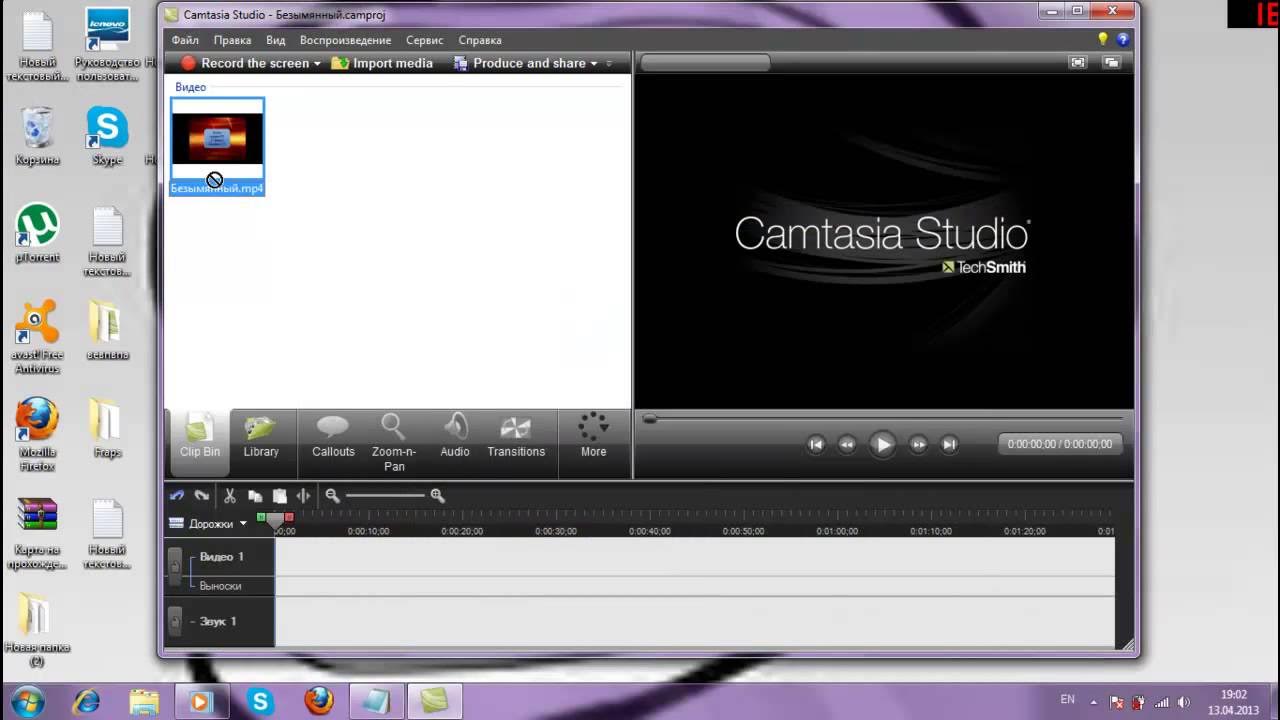Open the Файл menu
Viewport: 1280px width, 720px height.
point(185,40)
